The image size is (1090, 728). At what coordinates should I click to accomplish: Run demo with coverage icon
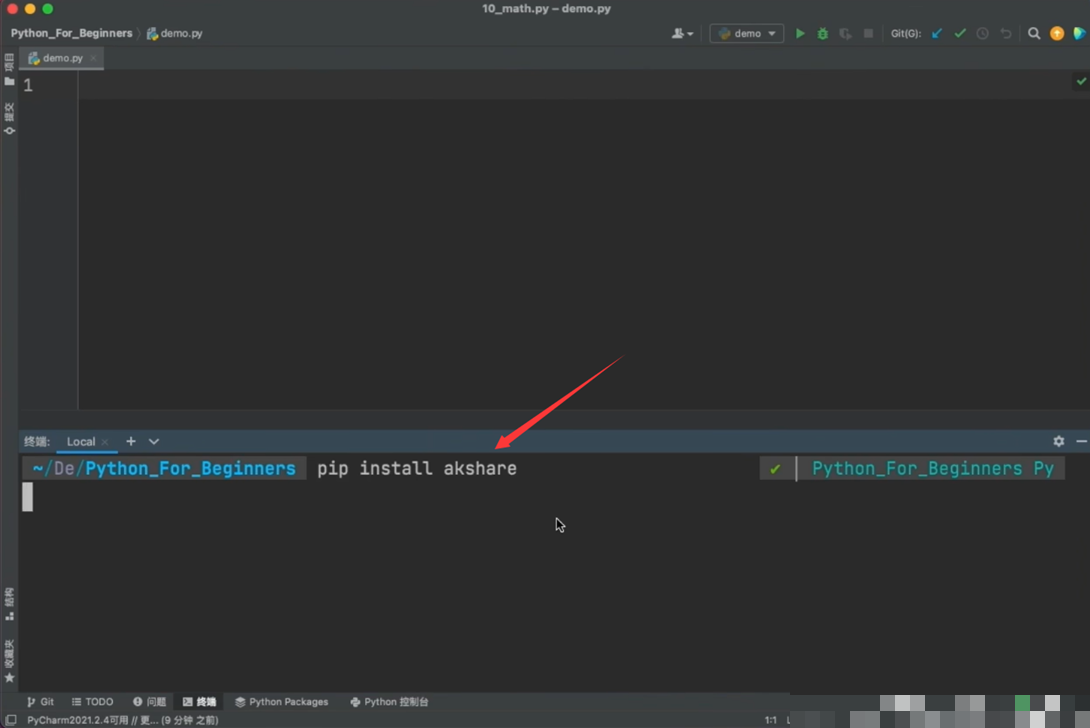coord(845,33)
